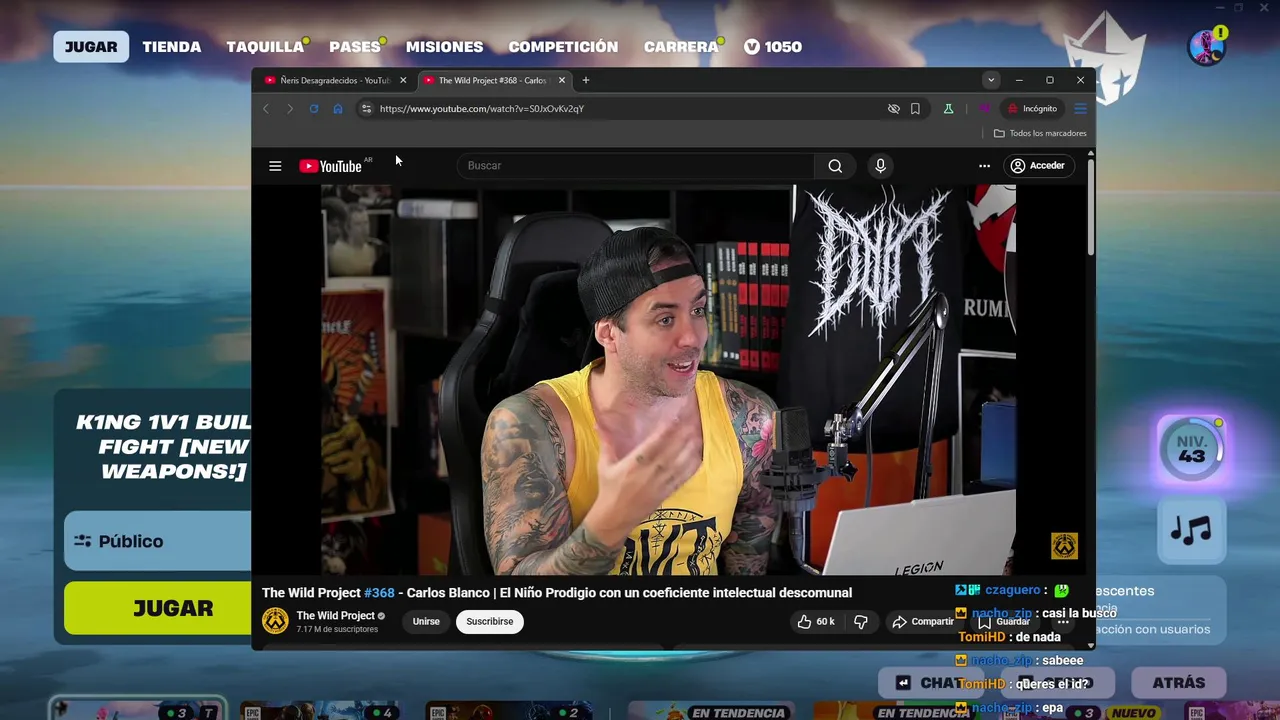Viewport: 1280px width, 720px height.
Task: Click the YouTube search magnifier button
Action: [835, 166]
